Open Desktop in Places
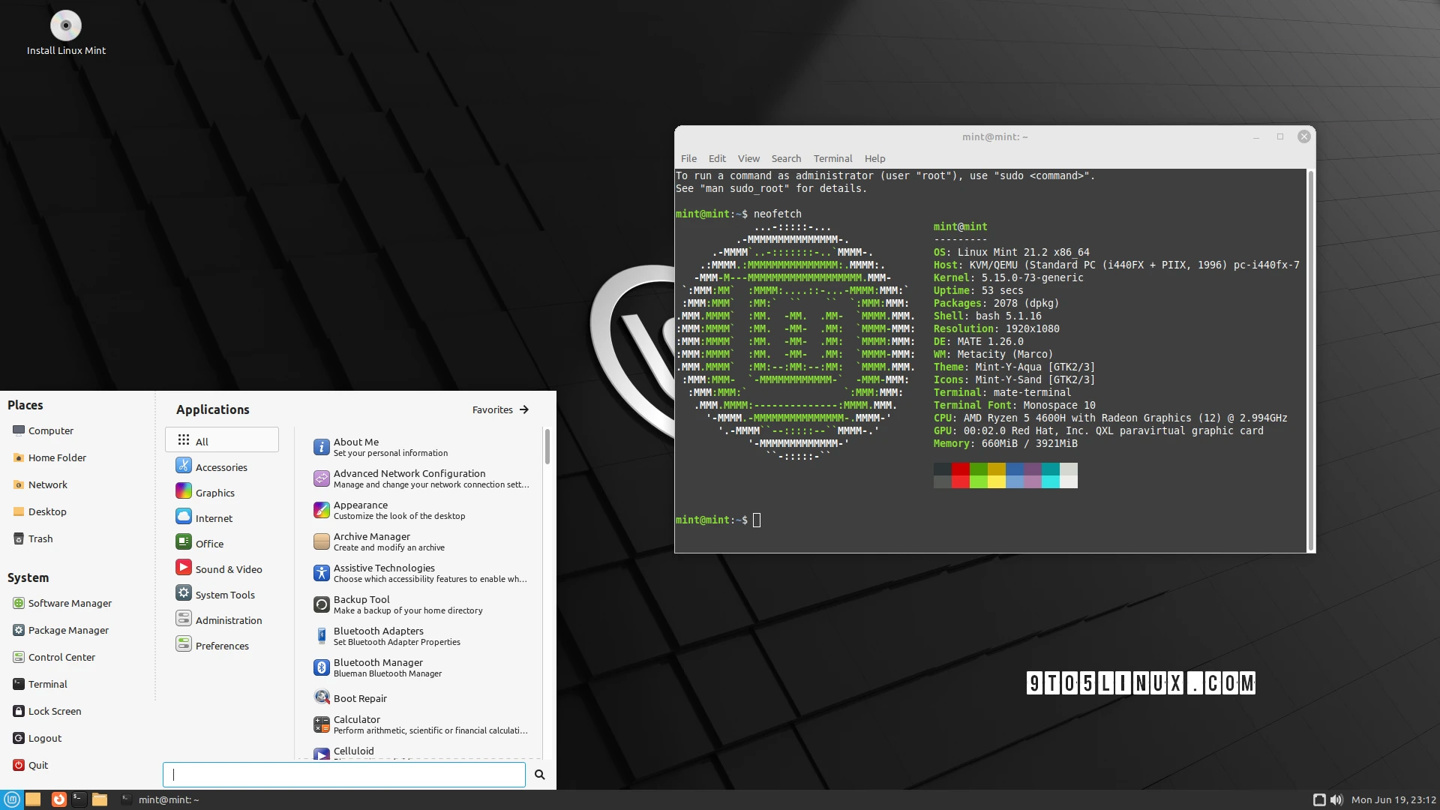 click(39, 512)
